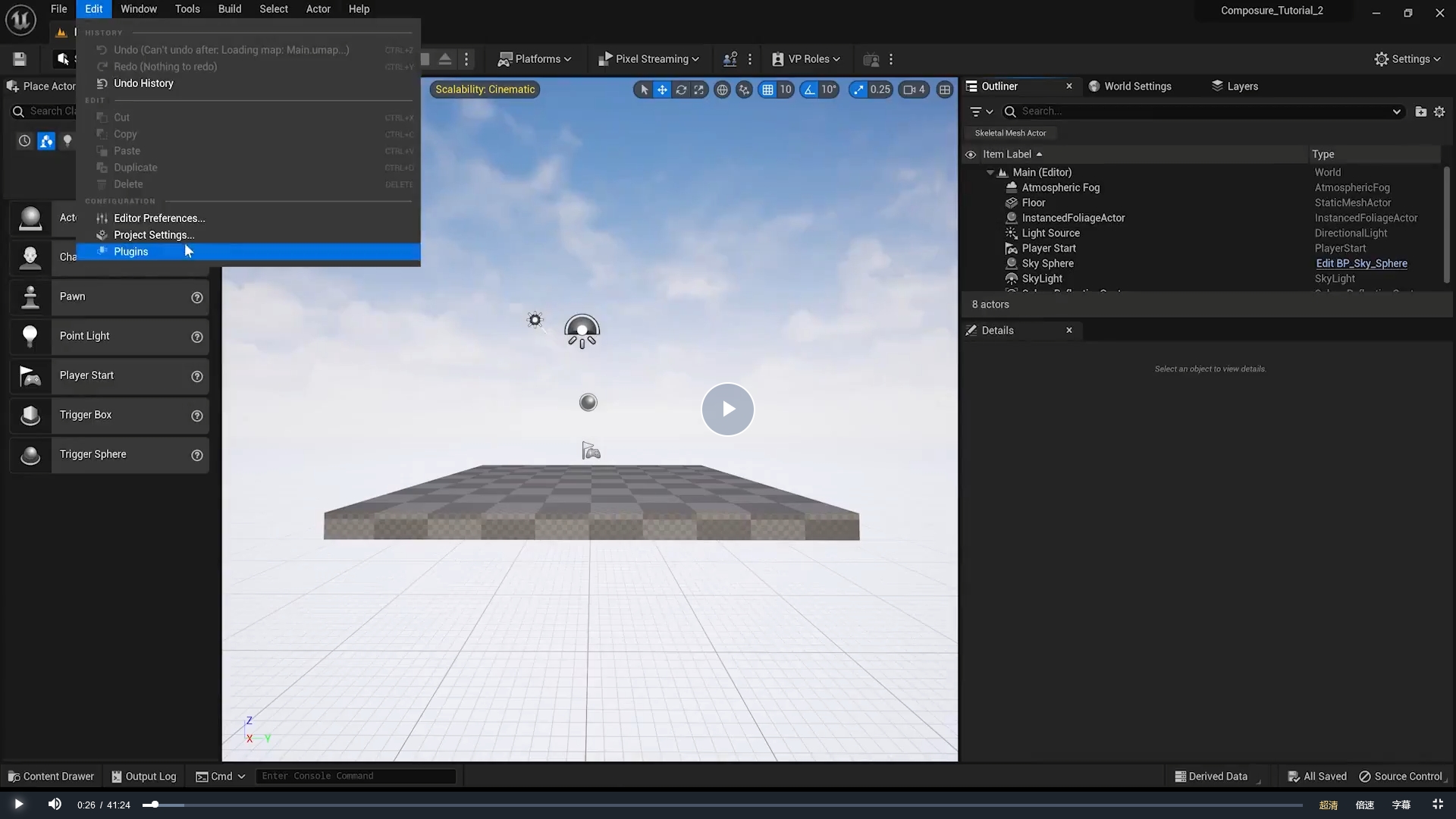This screenshot has width=1456, height=819.
Task: Open help for Trigger Box actor
Action: [197, 416]
